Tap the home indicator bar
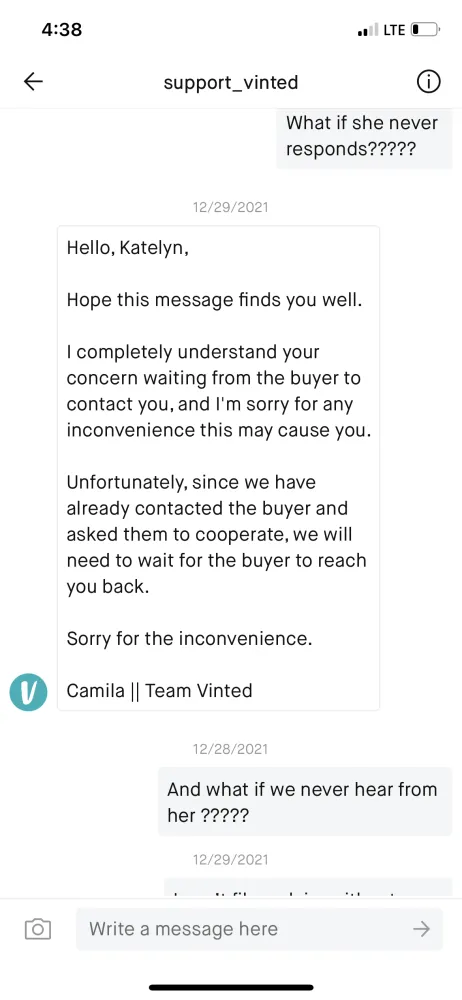462x1000 pixels. (x=231, y=987)
